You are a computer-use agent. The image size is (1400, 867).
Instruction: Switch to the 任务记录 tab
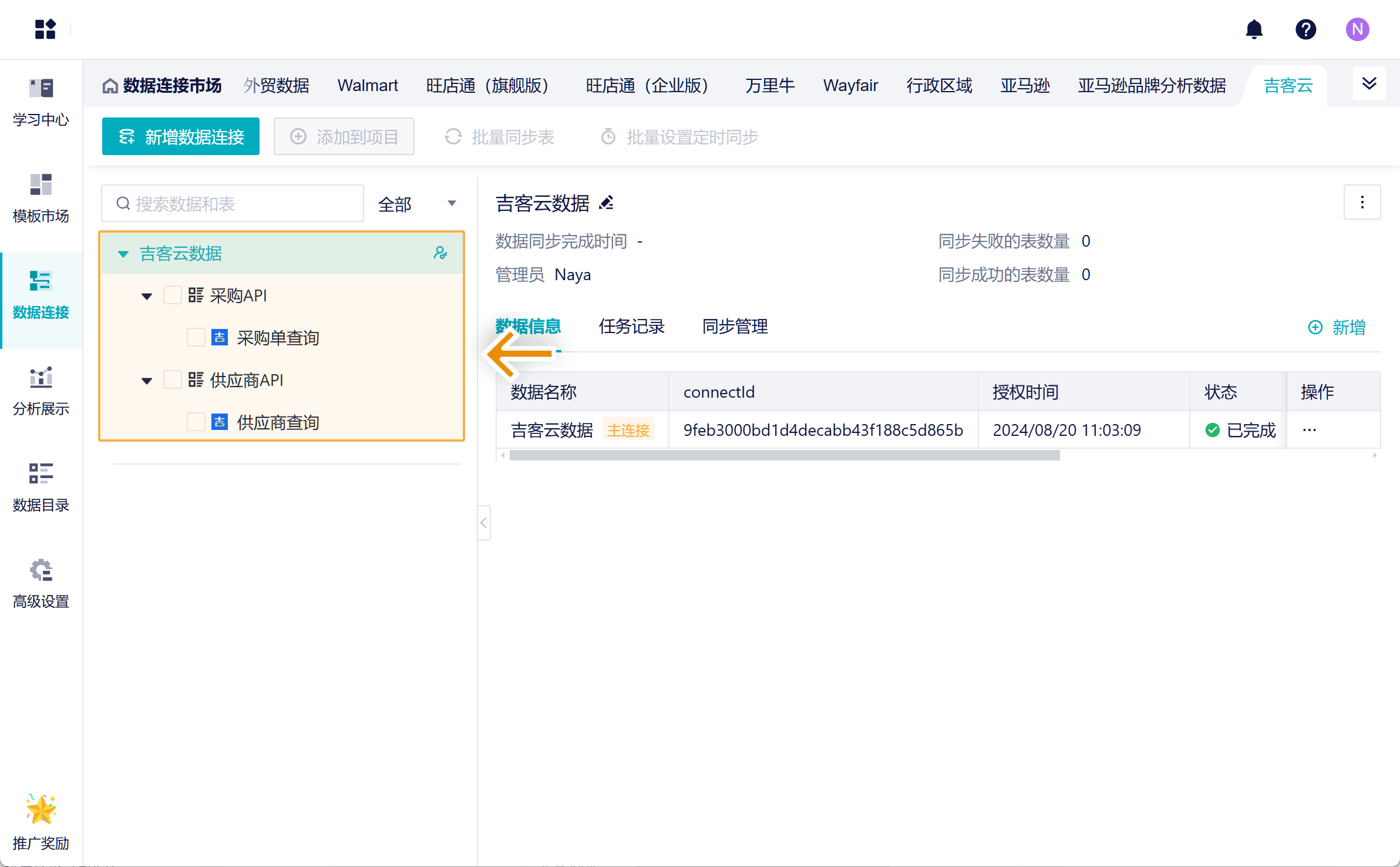click(631, 327)
